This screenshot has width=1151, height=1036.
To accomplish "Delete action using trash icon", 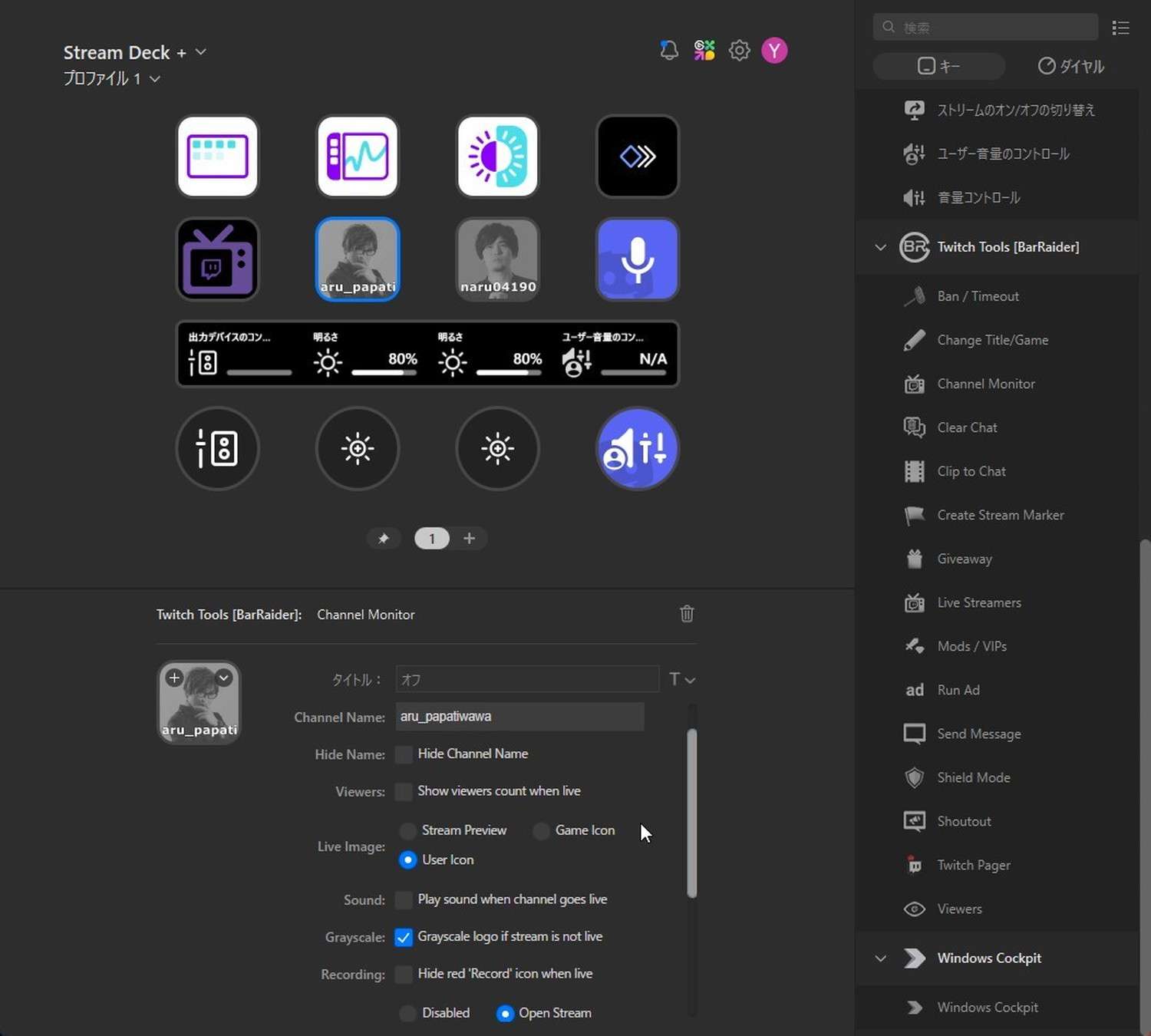I will (687, 614).
